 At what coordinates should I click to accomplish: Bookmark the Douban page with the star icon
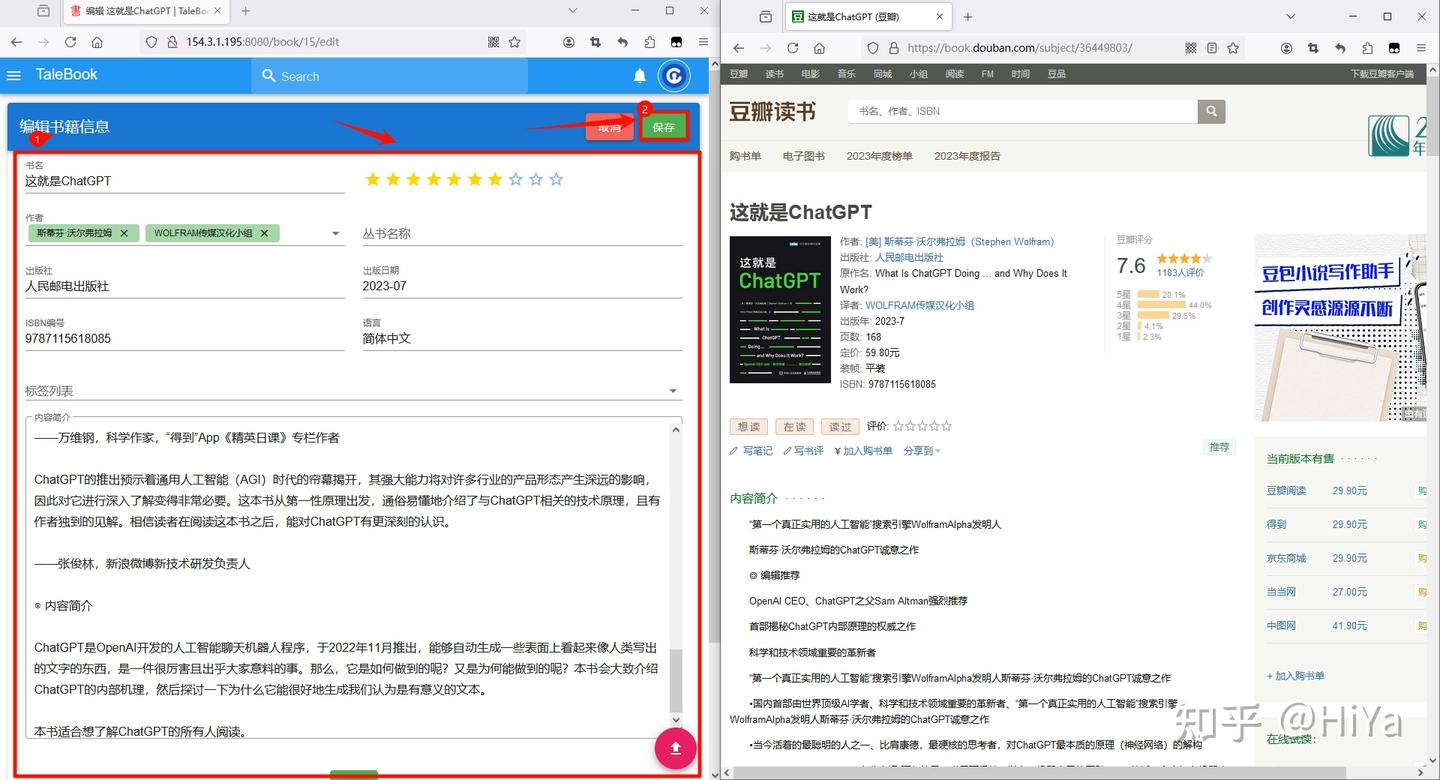[1233, 48]
